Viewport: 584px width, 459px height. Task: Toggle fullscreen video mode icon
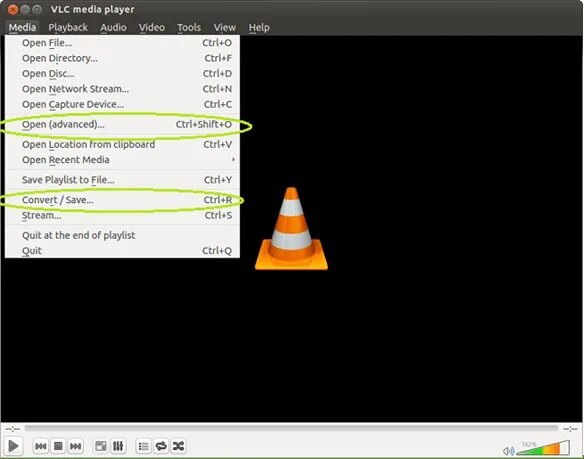point(101,446)
